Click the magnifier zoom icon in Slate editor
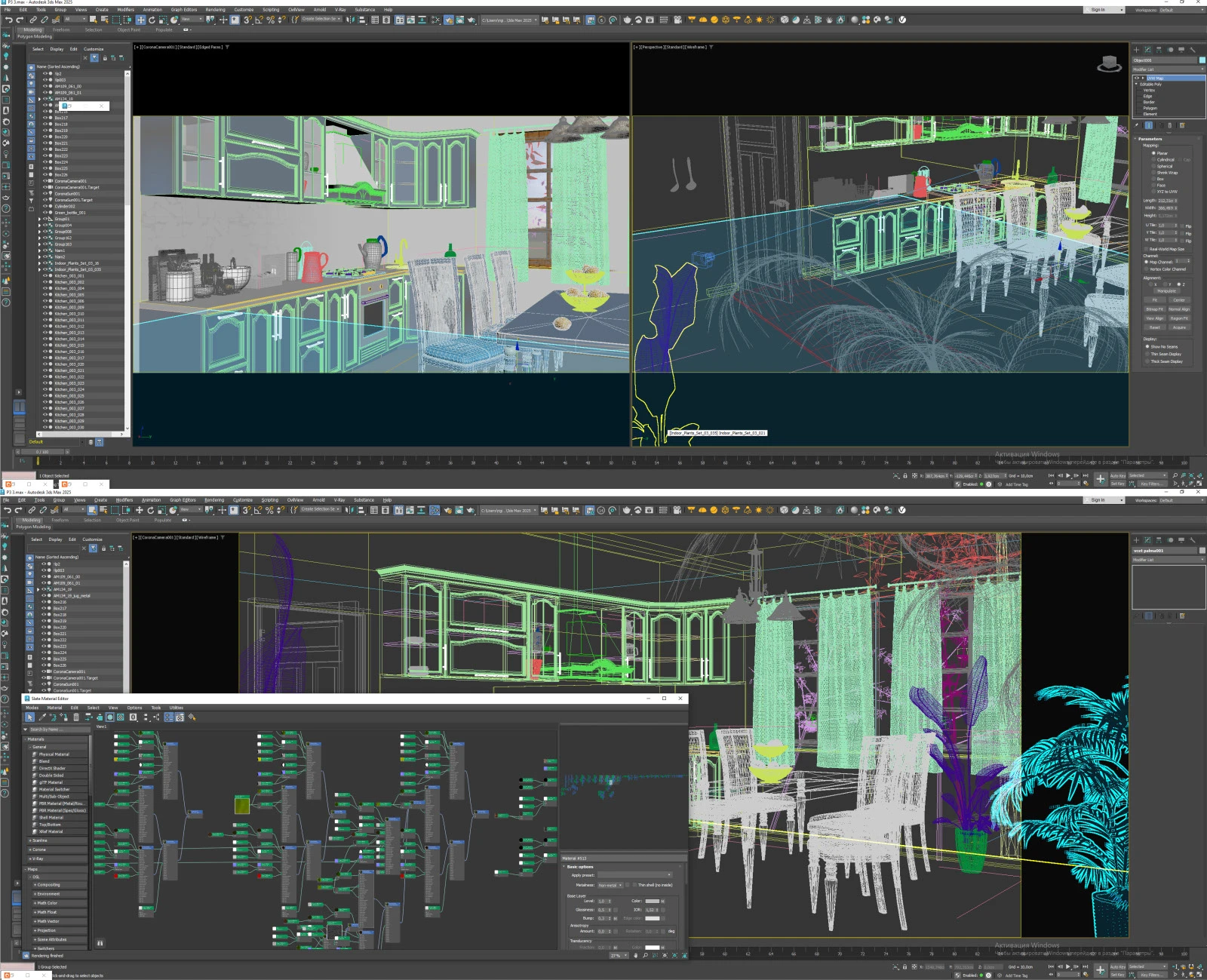Screen dimensions: 1207x980 [645, 955]
